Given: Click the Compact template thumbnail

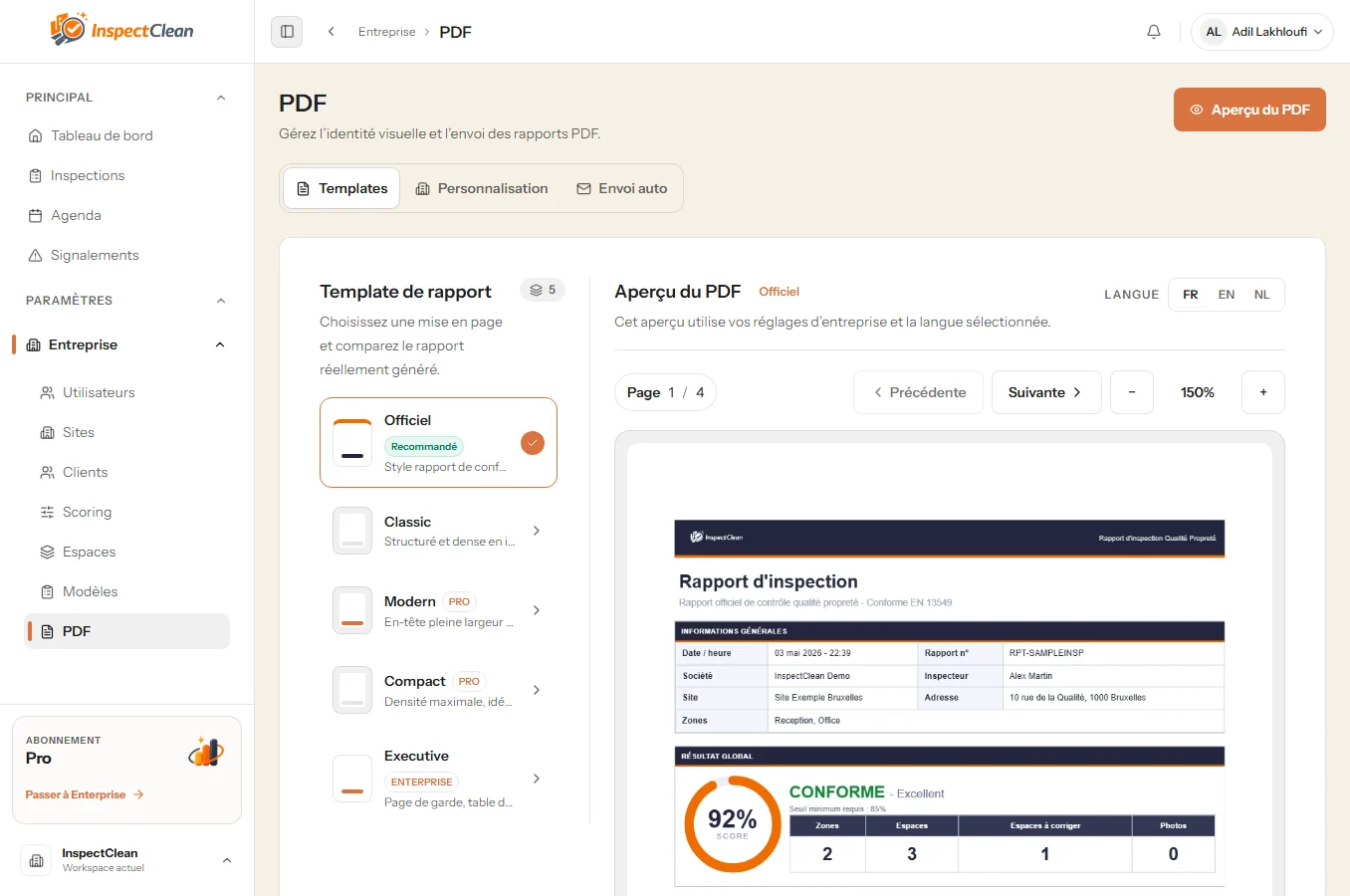Looking at the screenshot, I should coord(352,690).
